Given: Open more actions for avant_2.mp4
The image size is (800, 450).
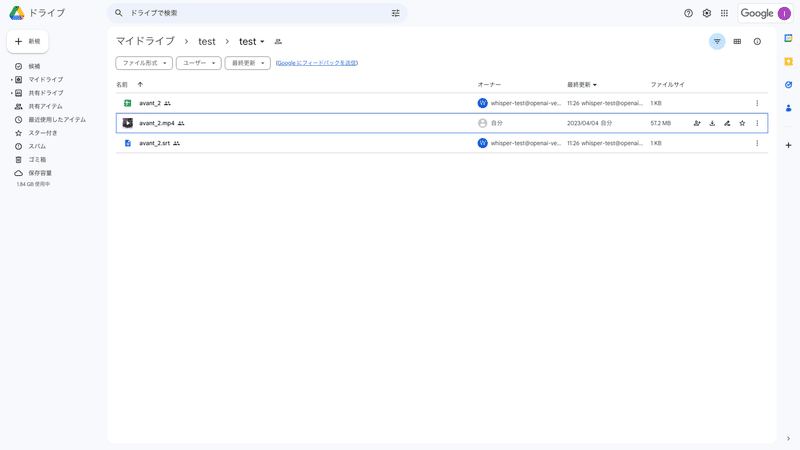Looking at the screenshot, I should pyautogui.click(x=757, y=123).
